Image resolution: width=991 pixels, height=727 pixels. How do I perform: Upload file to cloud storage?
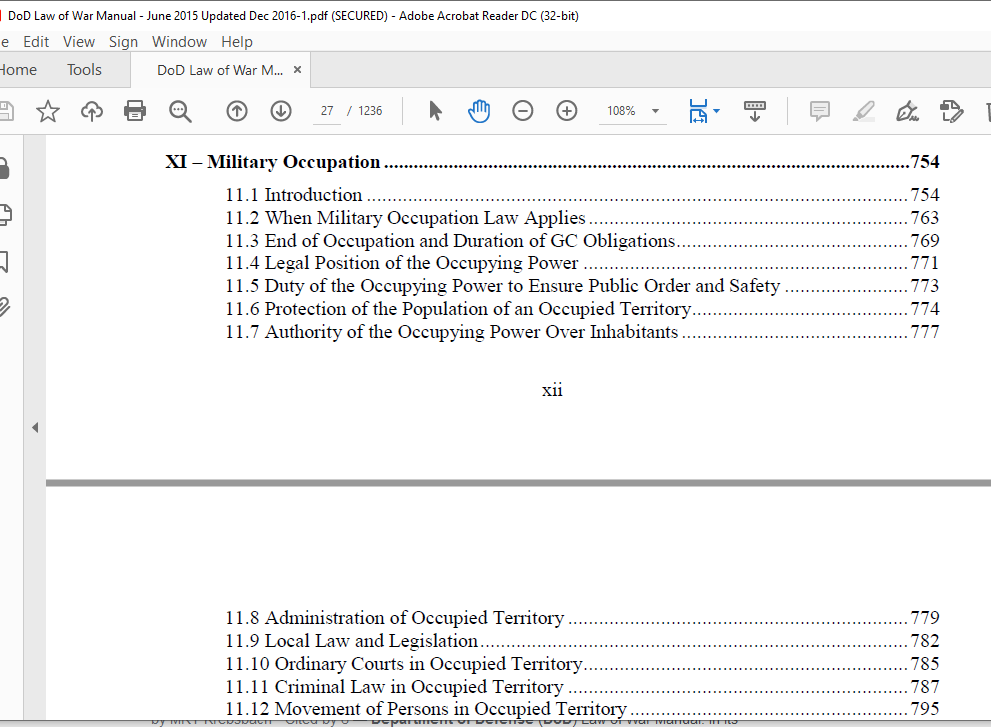pos(92,111)
